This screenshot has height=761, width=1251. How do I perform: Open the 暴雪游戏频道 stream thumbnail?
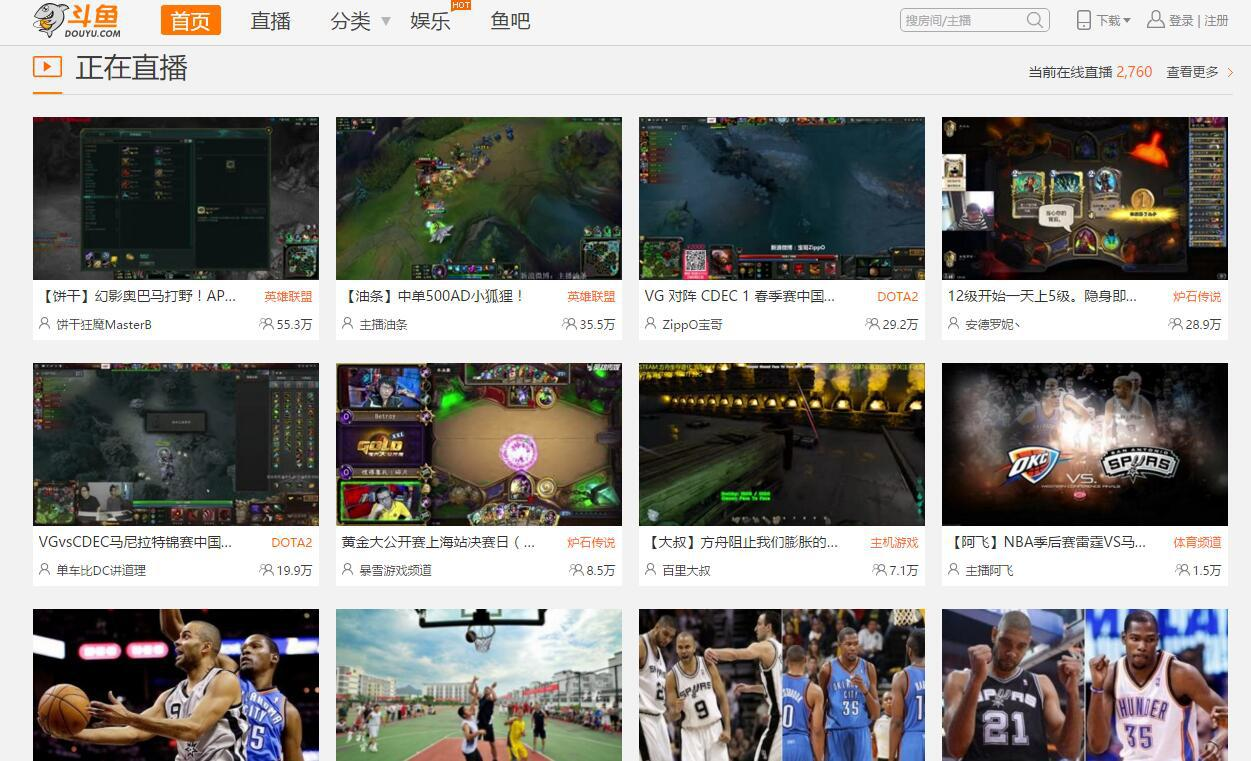click(x=479, y=444)
